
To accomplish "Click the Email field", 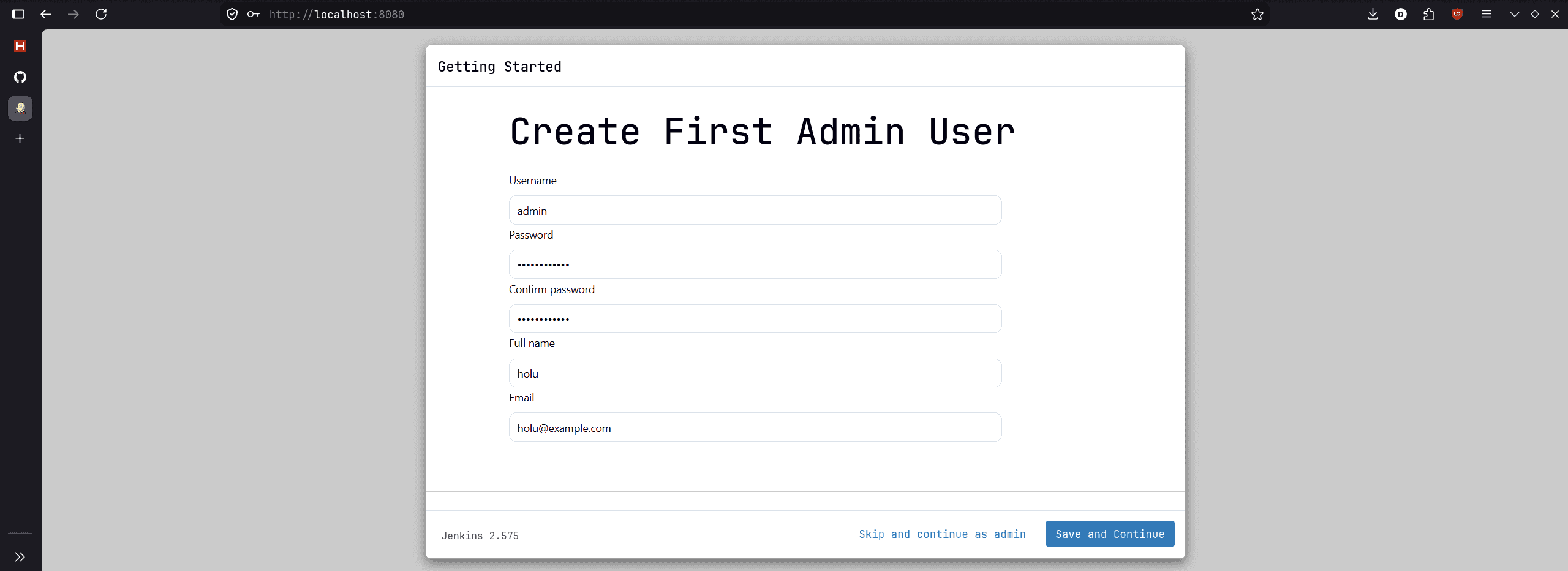I will (755, 427).
